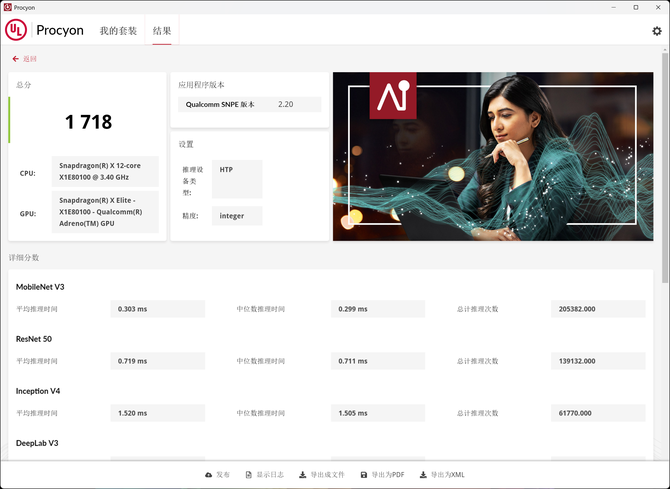
Task: Click the 导出为XML download icon
Action: [423, 475]
